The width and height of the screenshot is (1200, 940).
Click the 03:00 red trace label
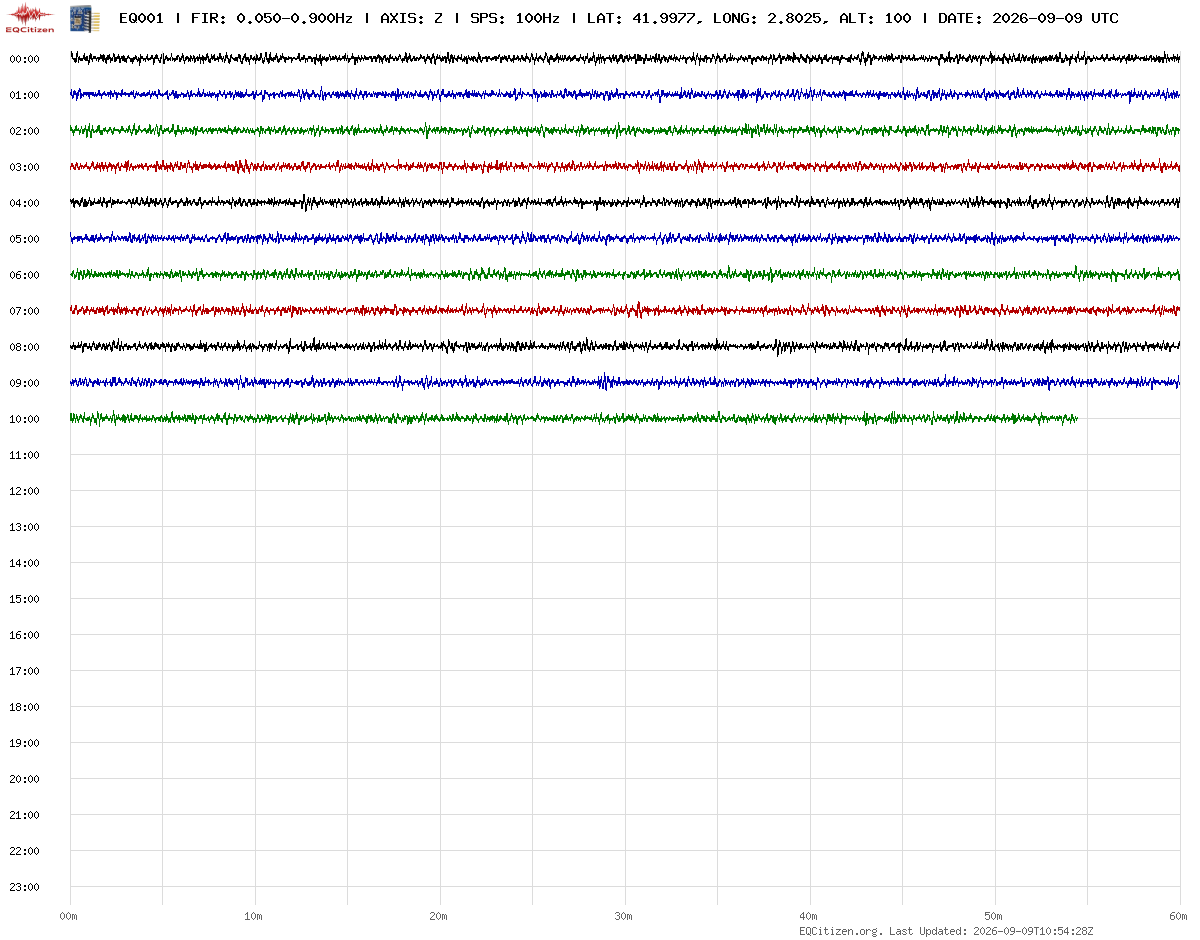[x=24, y=167]
